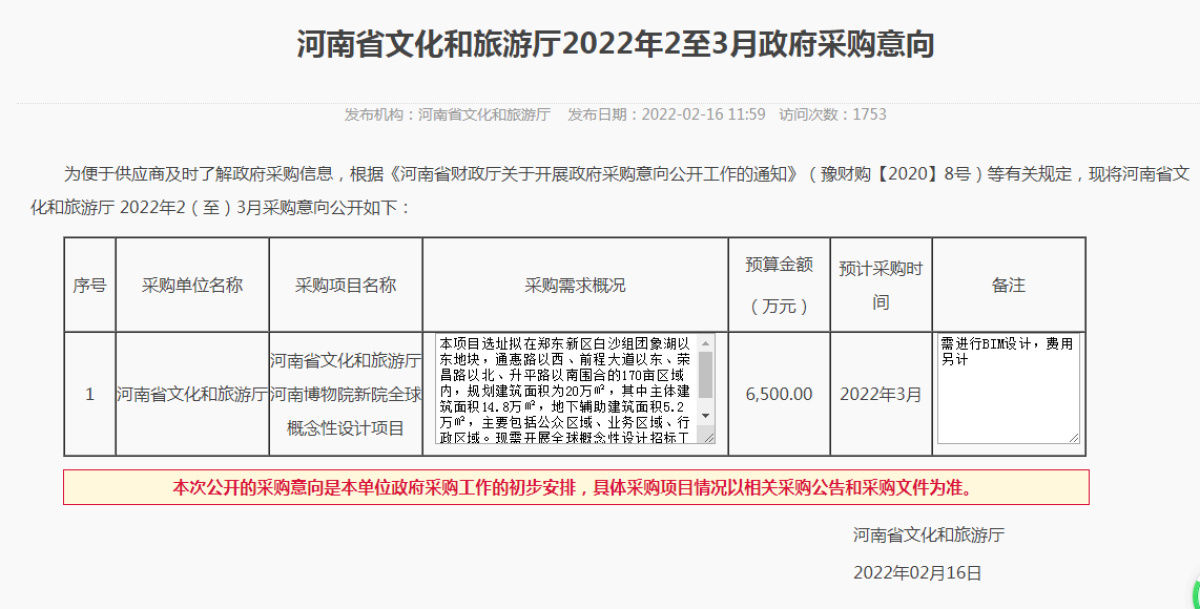Image resolution: width=1200 pixels, height=609 pixels.
Task: Click the resize grip of requirement overview textarea
Action: 708,436
